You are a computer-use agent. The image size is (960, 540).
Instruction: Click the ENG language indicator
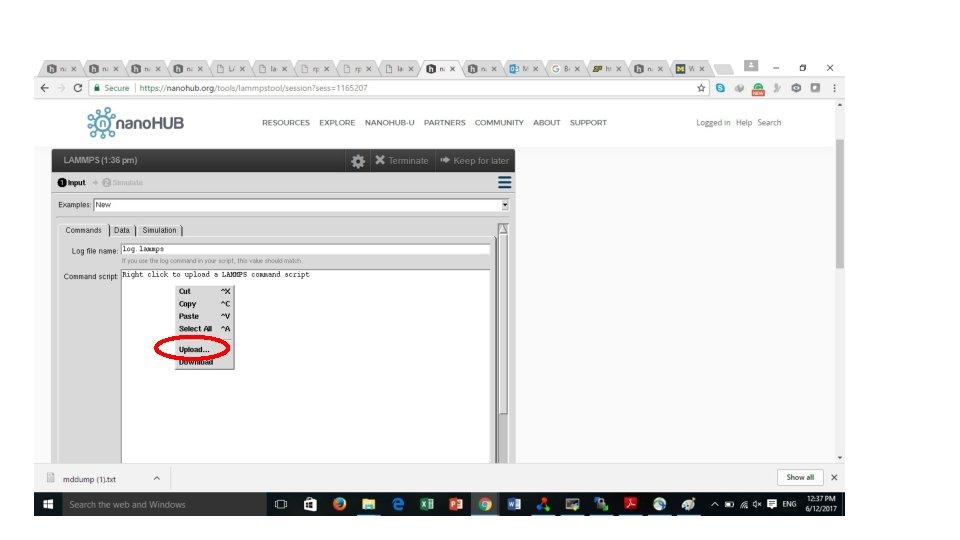[789, 504]
